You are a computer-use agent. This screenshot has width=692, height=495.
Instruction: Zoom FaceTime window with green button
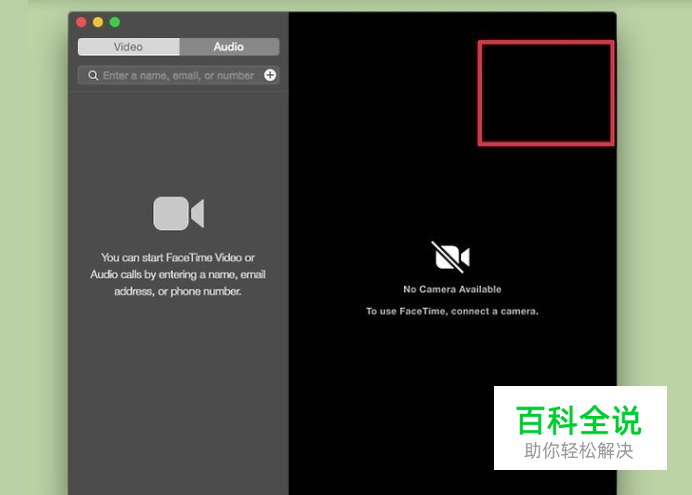point(115,22)
